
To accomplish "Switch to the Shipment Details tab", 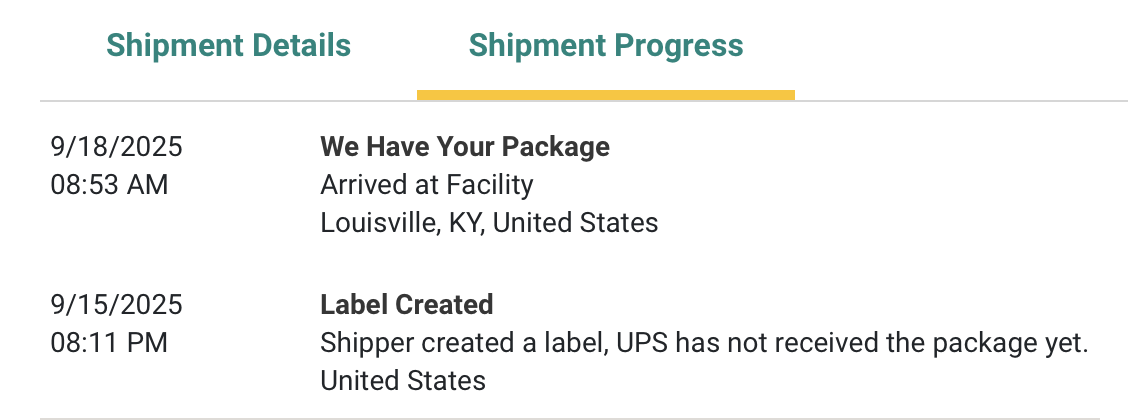I will coord(228,46).
